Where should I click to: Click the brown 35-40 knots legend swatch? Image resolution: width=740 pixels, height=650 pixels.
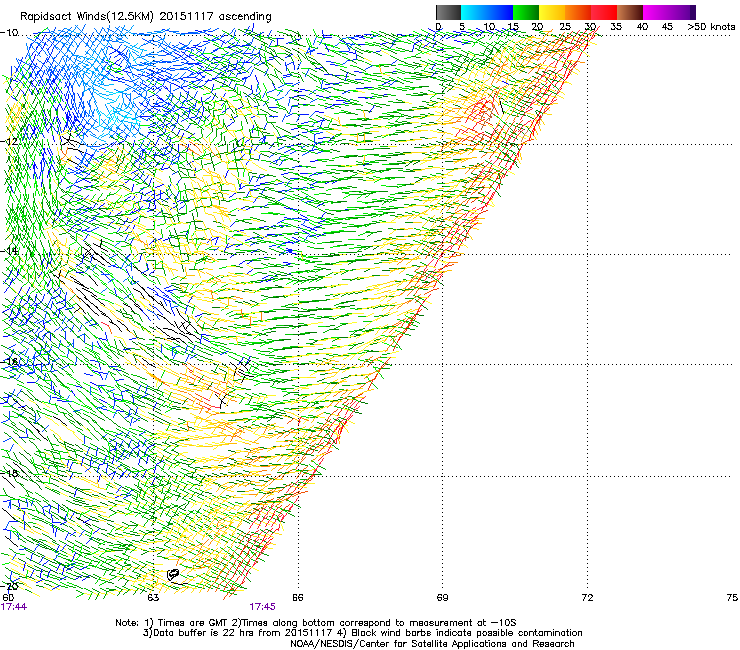click(630, 12)
